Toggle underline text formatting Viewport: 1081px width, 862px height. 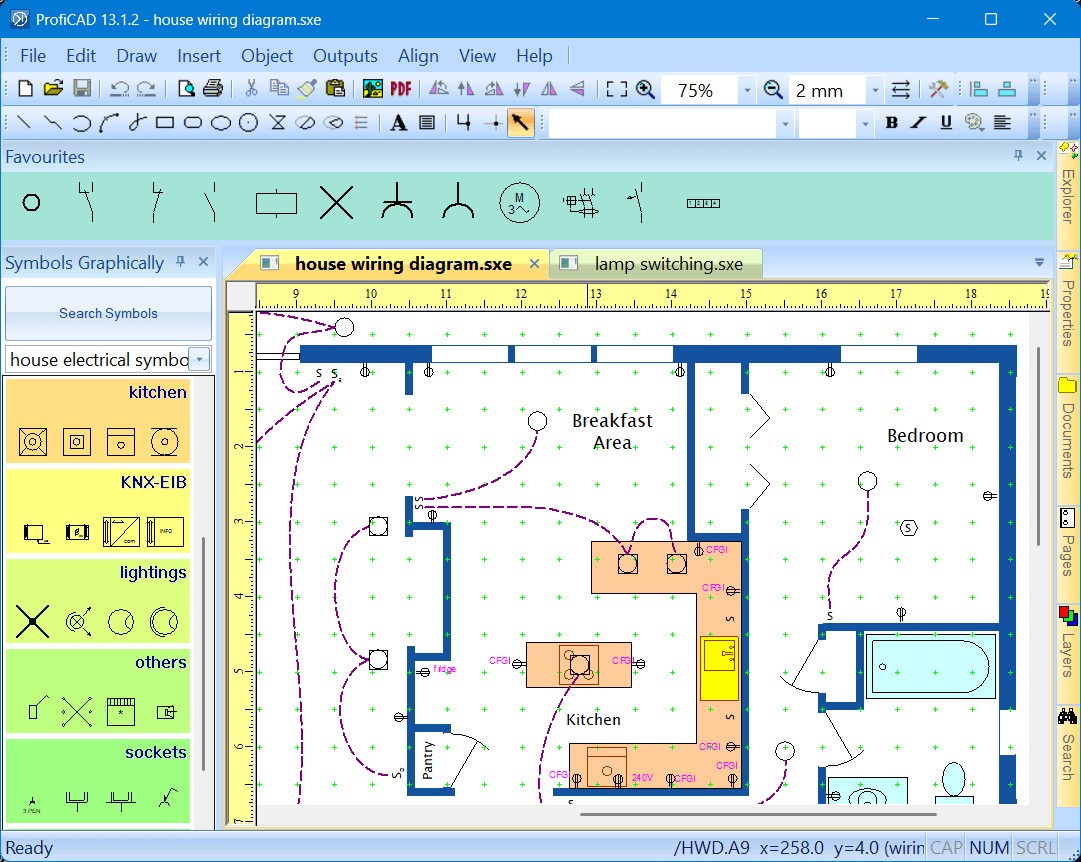(x=946, y=123)
